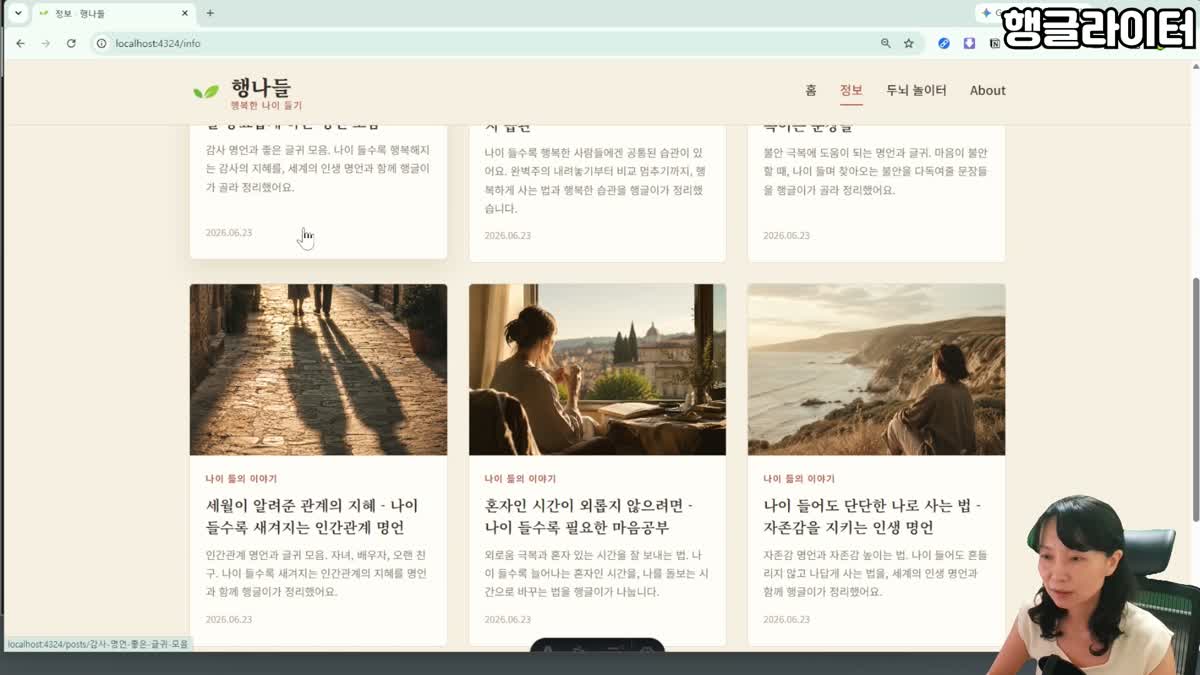Click the 감사 명언과 좋은 글귀 모음 description
The height and width of the screenshot is (675, 1200).
[x=318, y=169]
